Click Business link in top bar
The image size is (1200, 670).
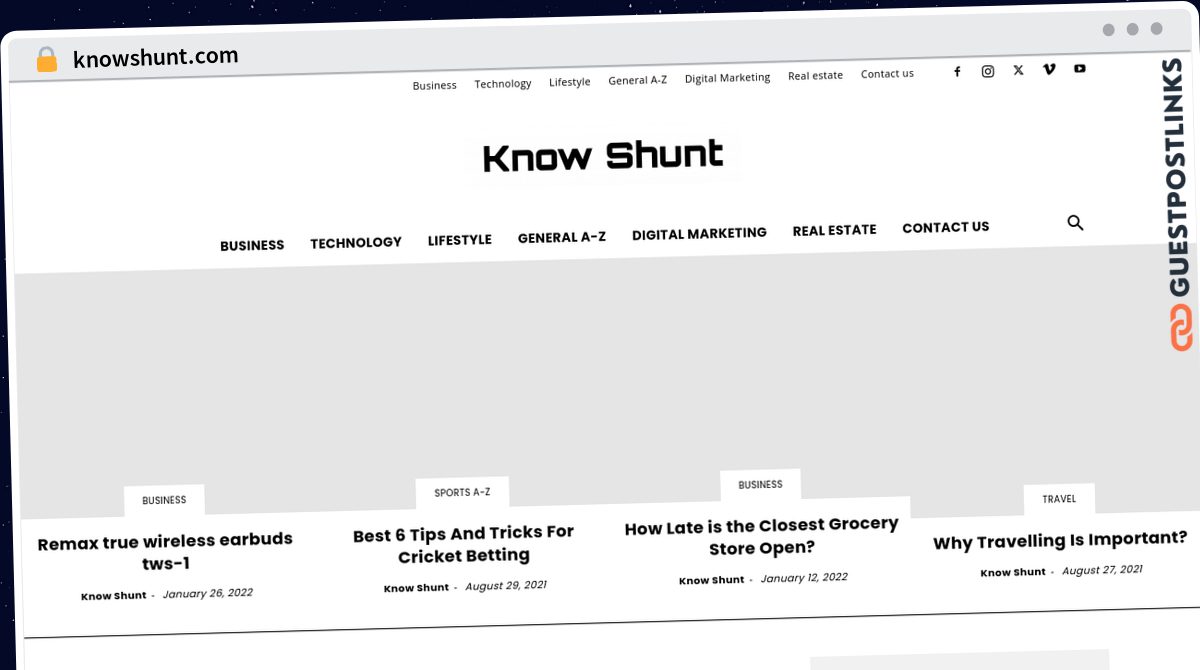click(435, 86)
